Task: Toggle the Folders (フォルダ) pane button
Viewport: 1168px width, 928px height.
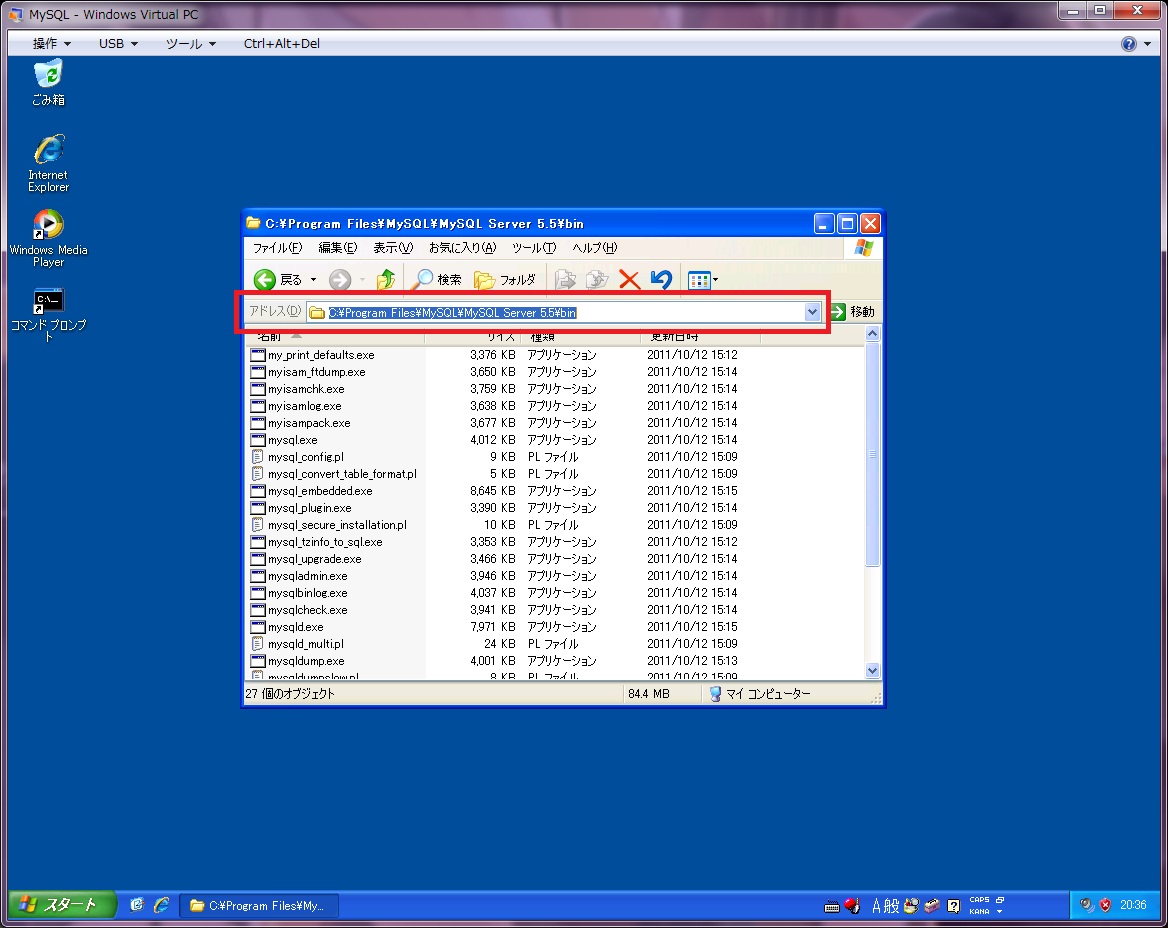Action: (x=505, y=280)
